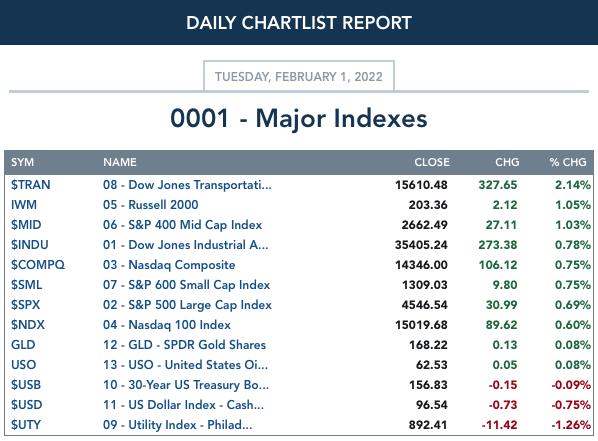The width and height of the screenshot is (598, 441).
Task: Click GLD - SPDR Gold Shares link
Action: [184, 345]
